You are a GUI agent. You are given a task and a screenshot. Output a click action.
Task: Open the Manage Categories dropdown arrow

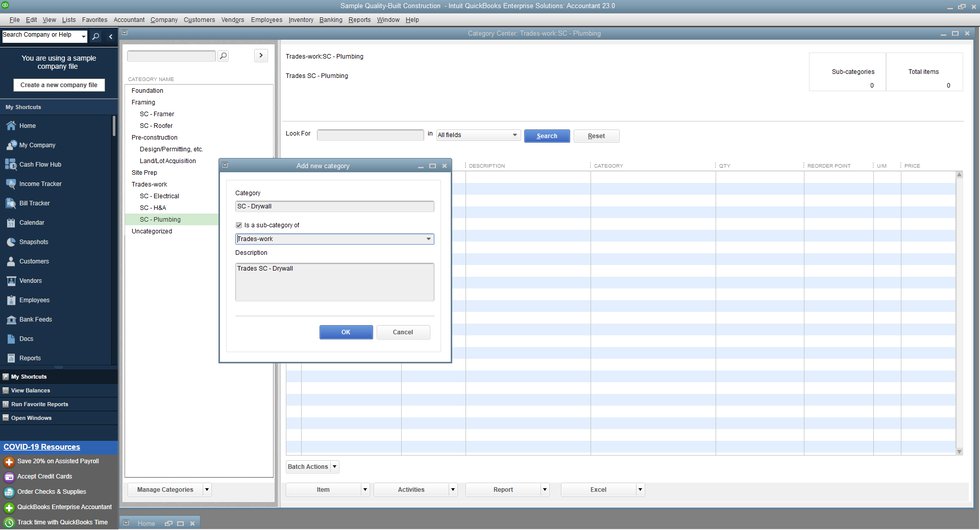[x=207, y=489]
